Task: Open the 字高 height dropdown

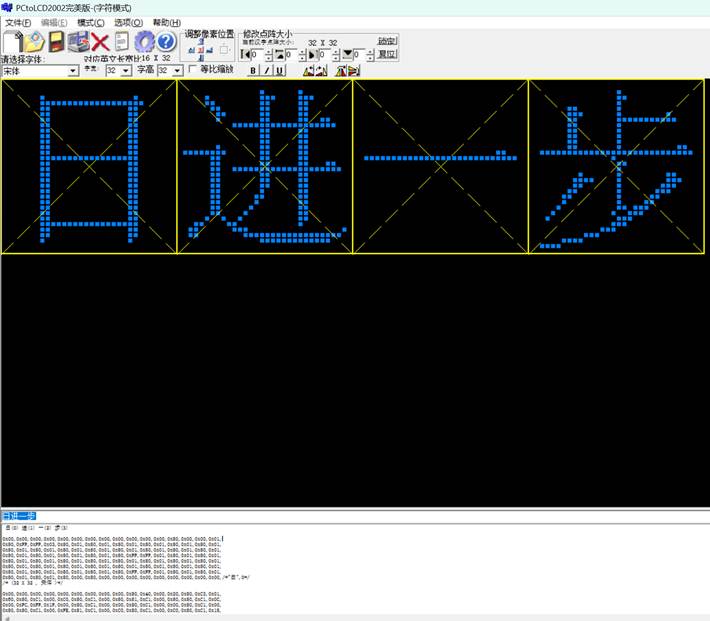Action: [177, 71]
